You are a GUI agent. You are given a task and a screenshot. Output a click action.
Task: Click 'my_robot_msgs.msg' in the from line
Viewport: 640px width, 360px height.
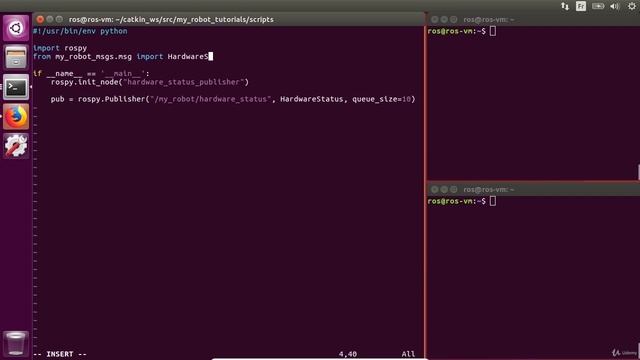click(93, 57)
